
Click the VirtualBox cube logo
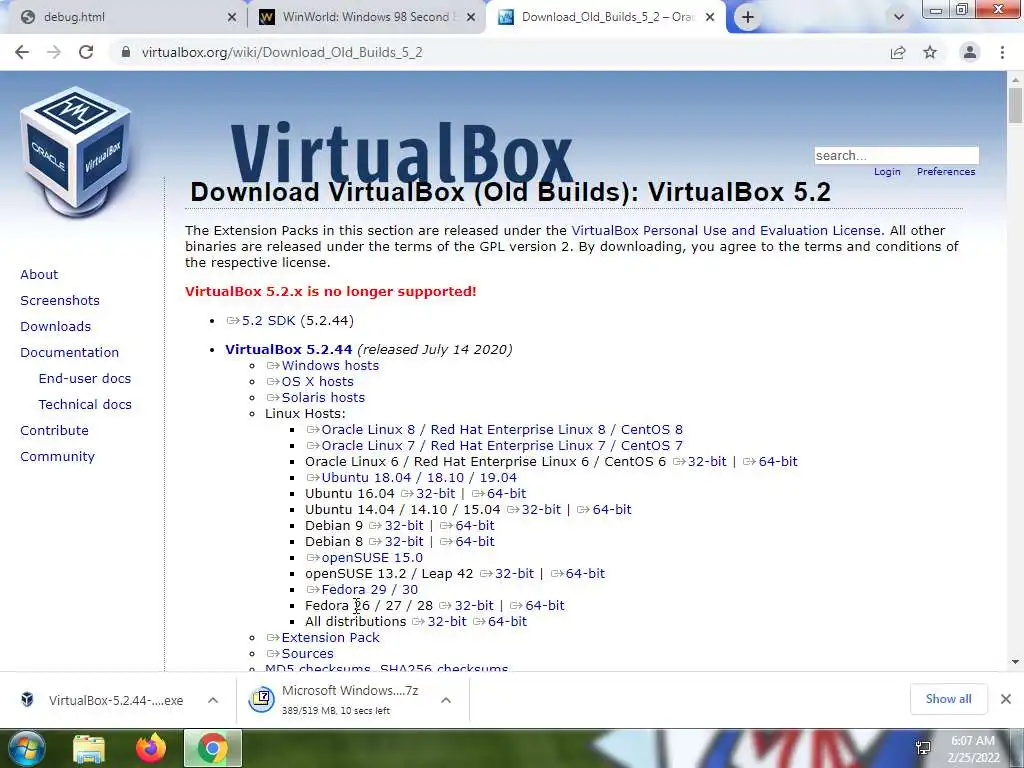(x=76, y=150)
